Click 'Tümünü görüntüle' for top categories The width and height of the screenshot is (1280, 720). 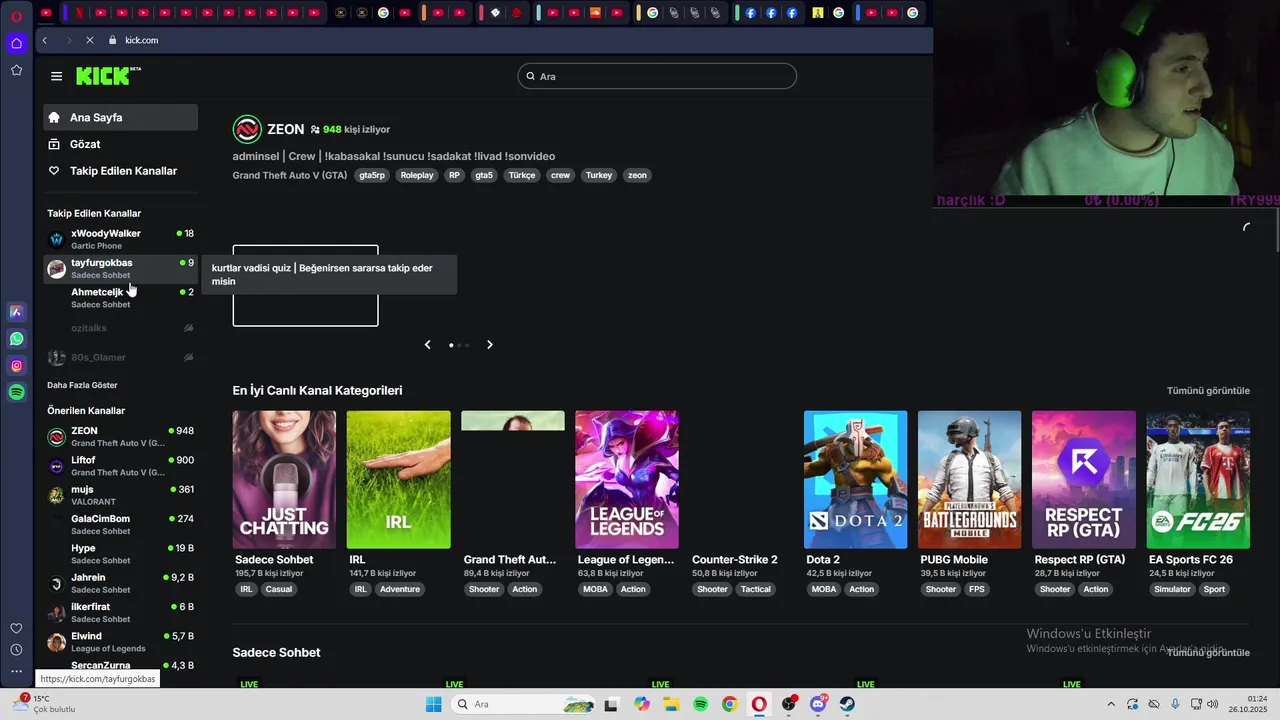1208,390
